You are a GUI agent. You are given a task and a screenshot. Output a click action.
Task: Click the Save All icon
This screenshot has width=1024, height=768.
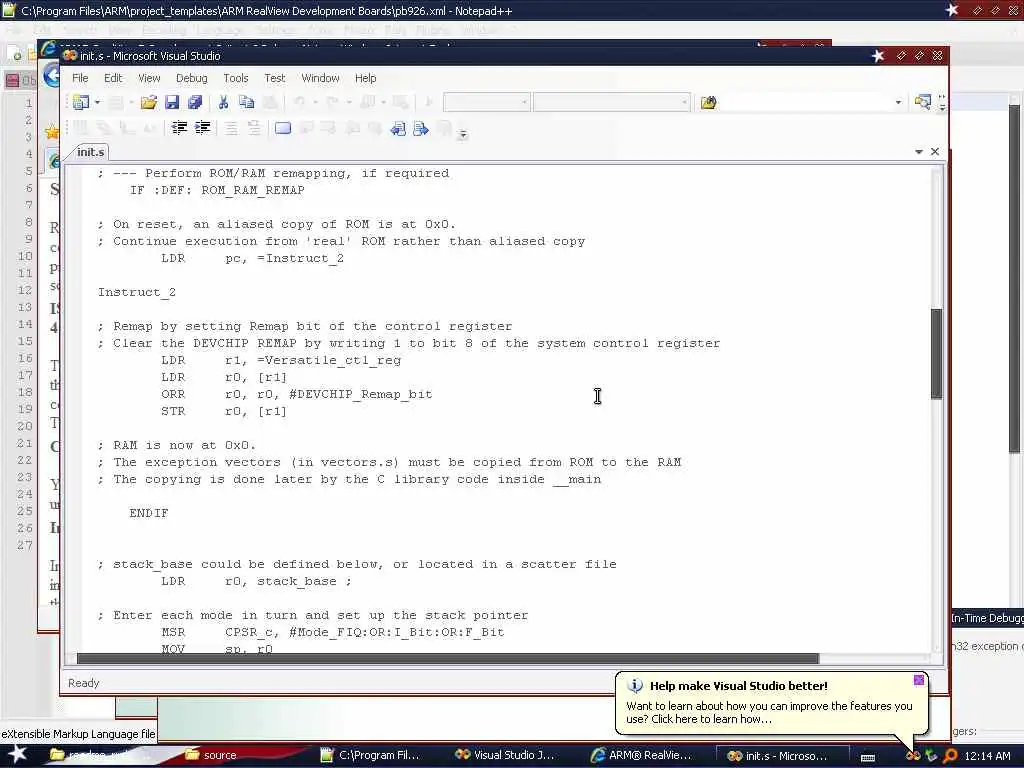[x=195, y=103]
